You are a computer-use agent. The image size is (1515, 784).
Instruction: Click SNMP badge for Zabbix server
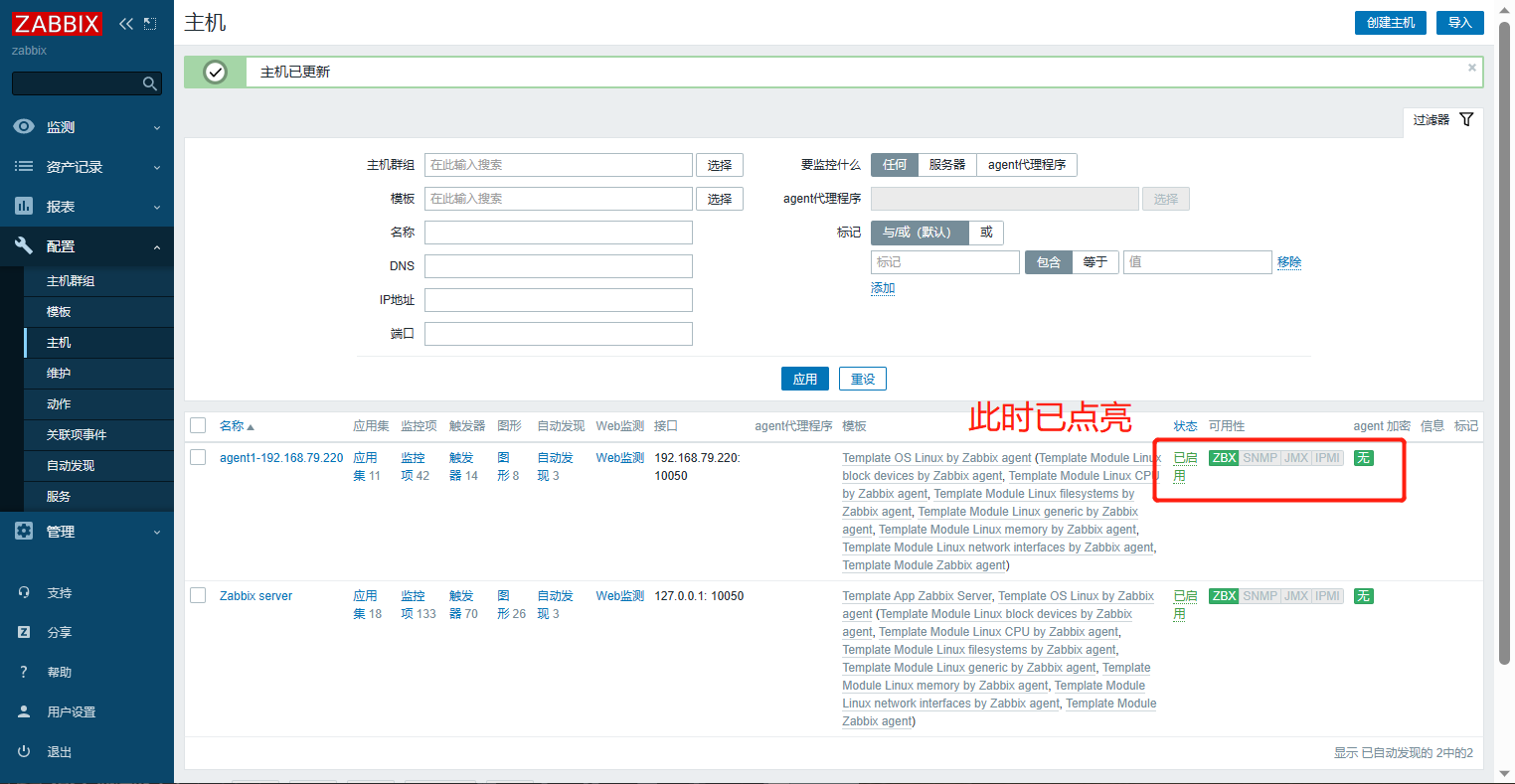[1260, 596]
